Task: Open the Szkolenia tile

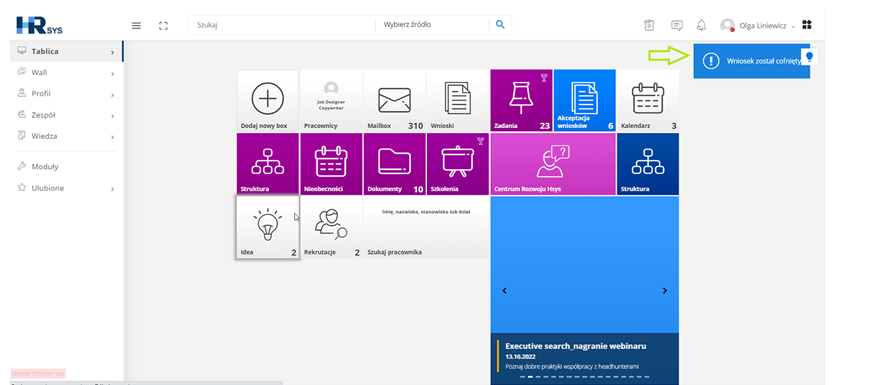Action: click(458, 164)
